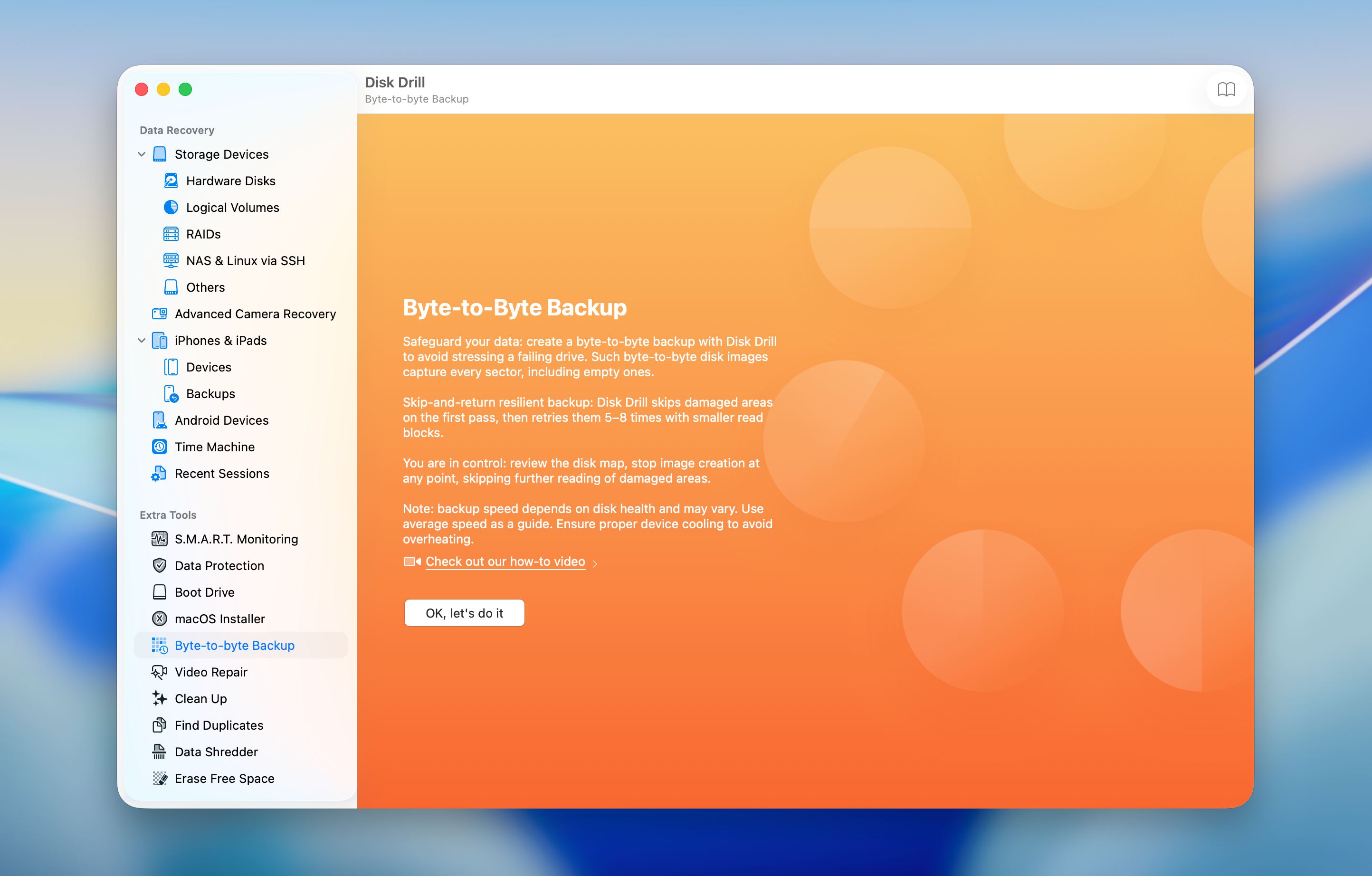Click the macOS Installer icon

coord(160,619)
